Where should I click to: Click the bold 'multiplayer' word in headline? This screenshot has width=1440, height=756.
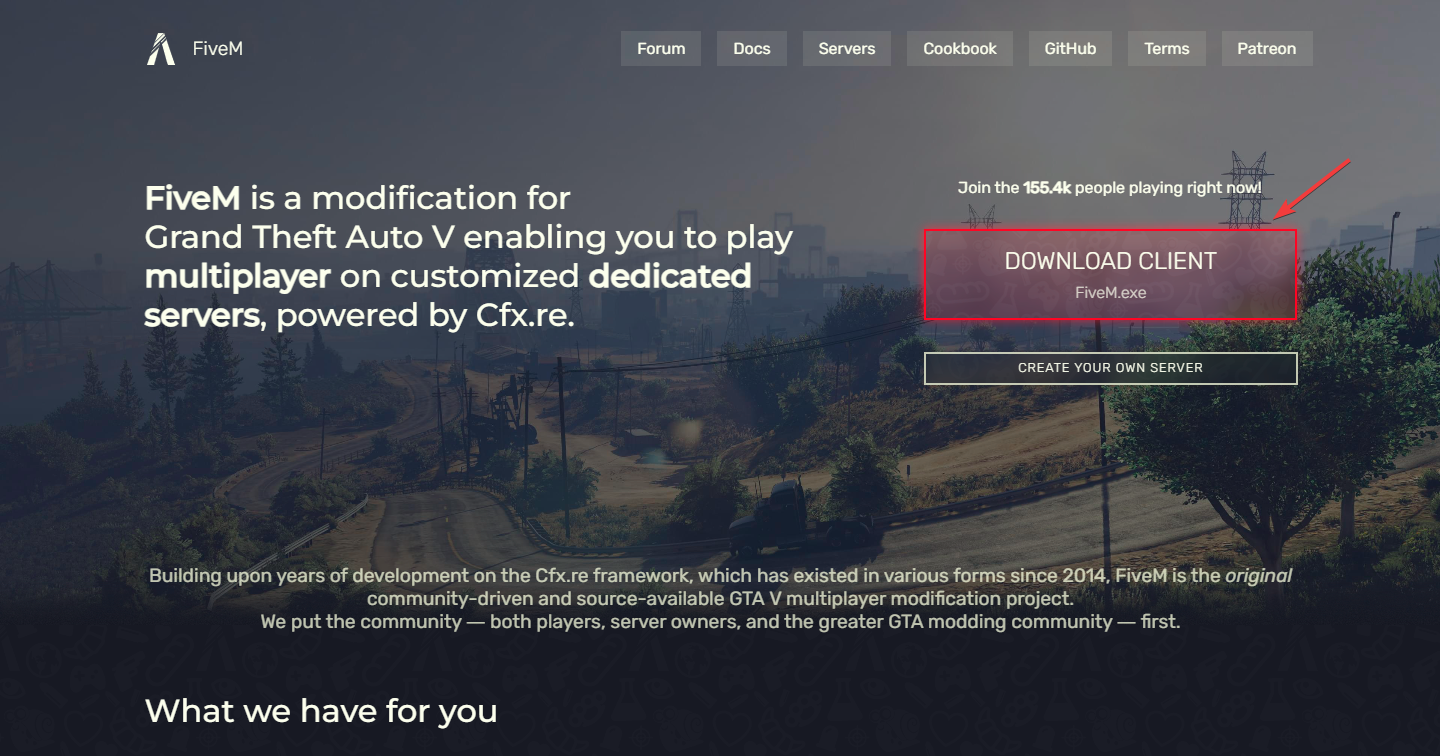pos(237,276)
